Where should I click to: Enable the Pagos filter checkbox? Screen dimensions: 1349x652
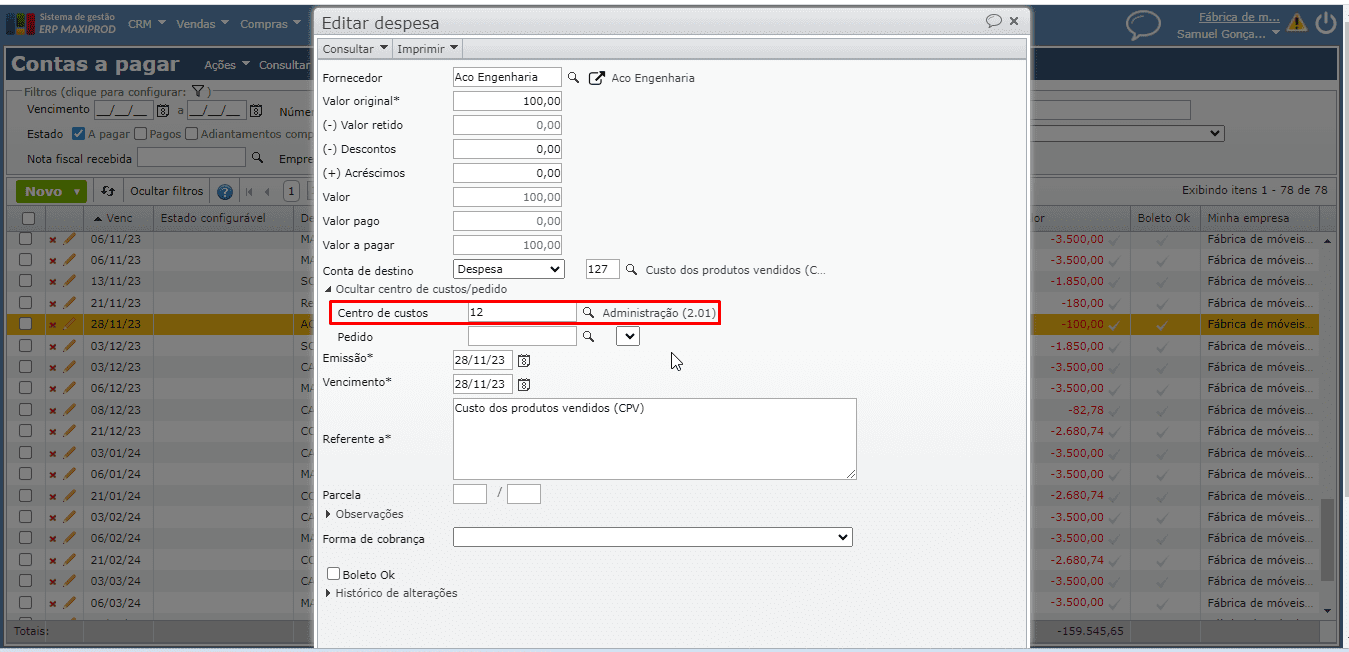141,134
